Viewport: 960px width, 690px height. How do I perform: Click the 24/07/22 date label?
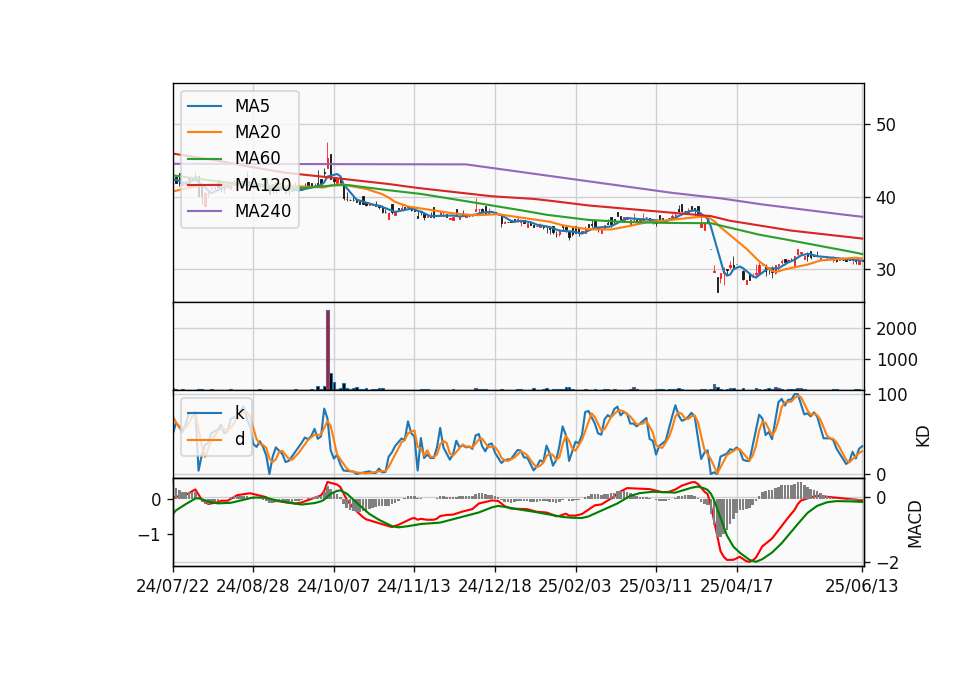coord(173,586)
